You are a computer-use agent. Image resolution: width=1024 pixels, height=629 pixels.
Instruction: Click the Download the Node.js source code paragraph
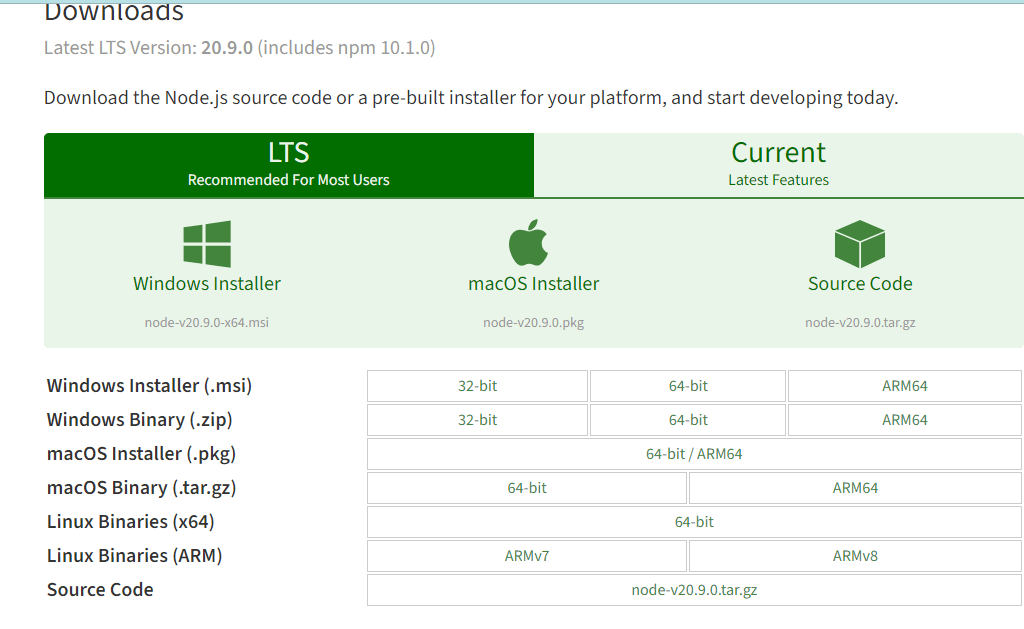(x=471, y=97)
